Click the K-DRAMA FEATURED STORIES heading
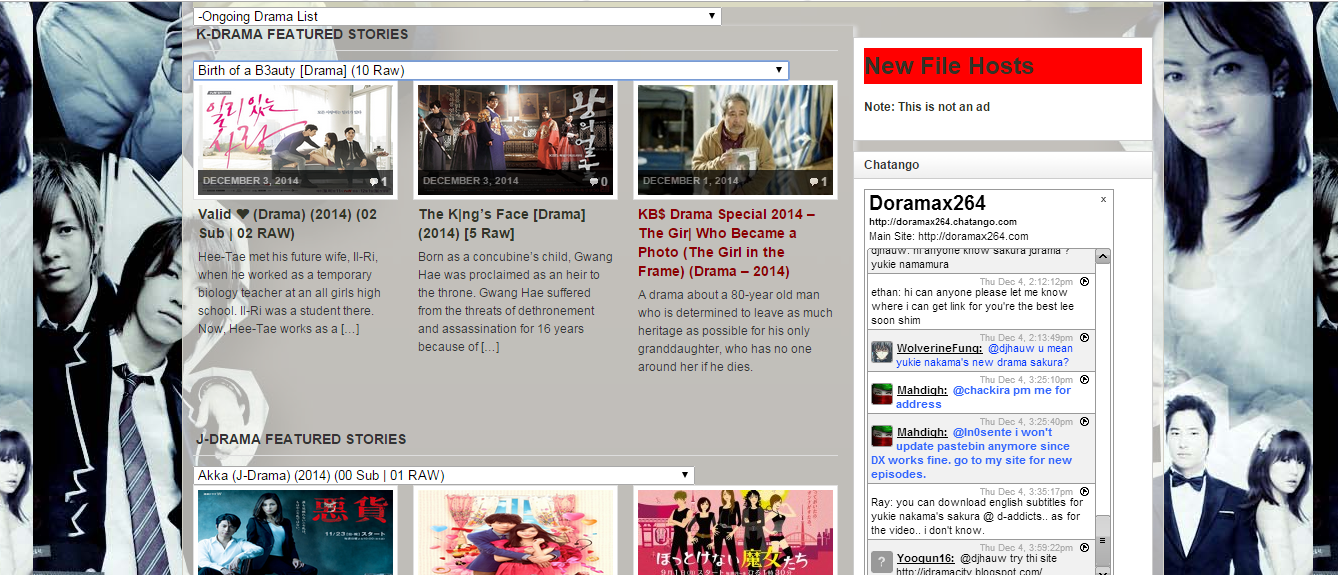This screenshot has height=575, width=1338. tap(302, 34)
